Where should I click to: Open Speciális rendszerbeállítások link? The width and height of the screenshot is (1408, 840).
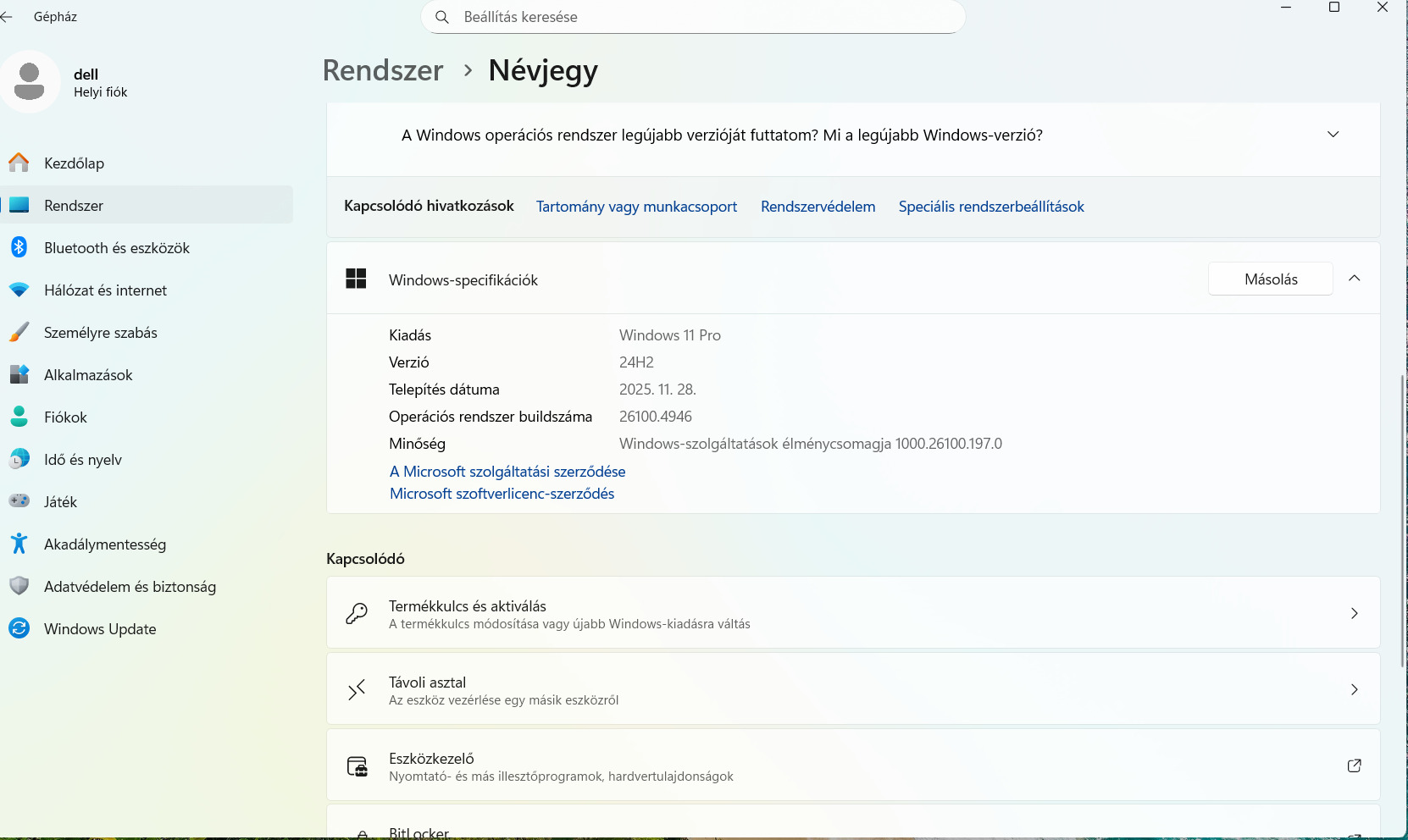[991, 207]
